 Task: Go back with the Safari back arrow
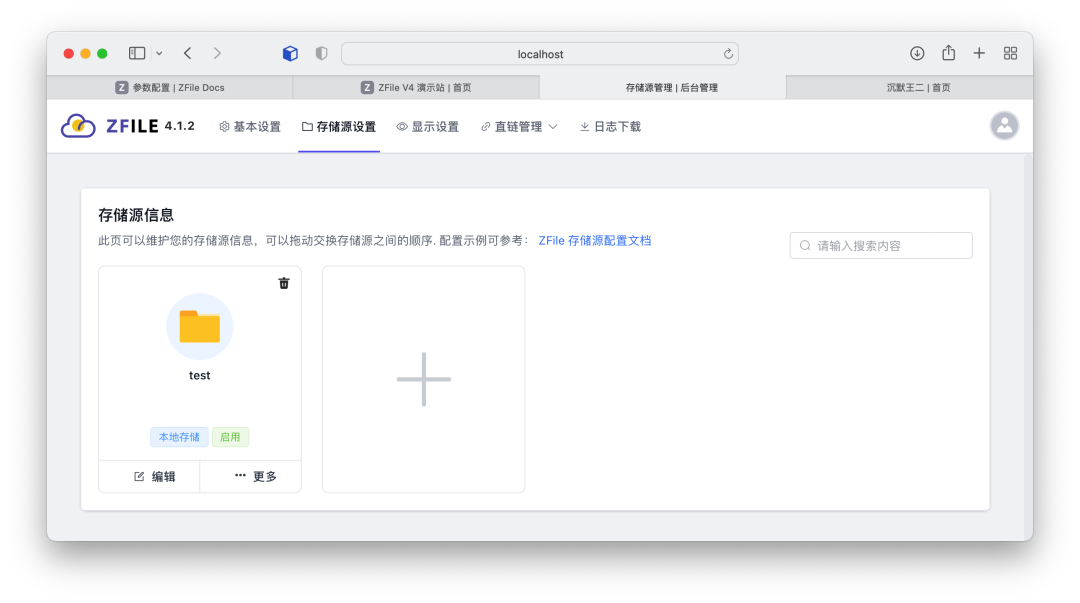click(x=187, y=53)
